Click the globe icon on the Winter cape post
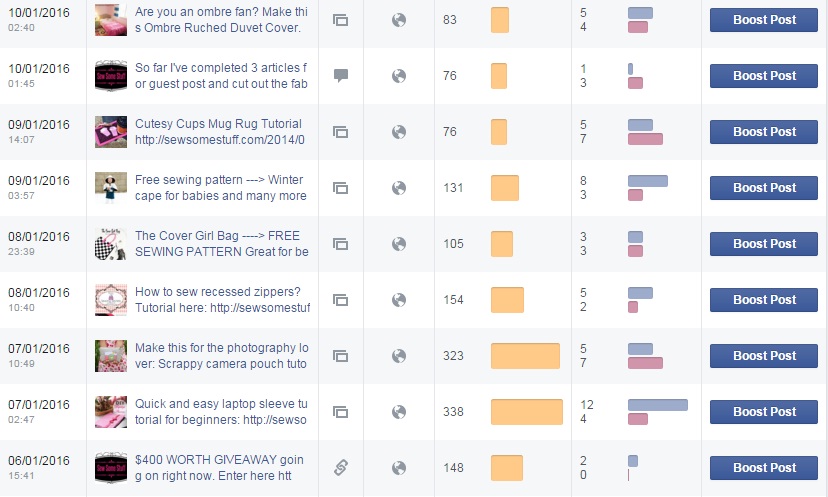 point(399,188)
